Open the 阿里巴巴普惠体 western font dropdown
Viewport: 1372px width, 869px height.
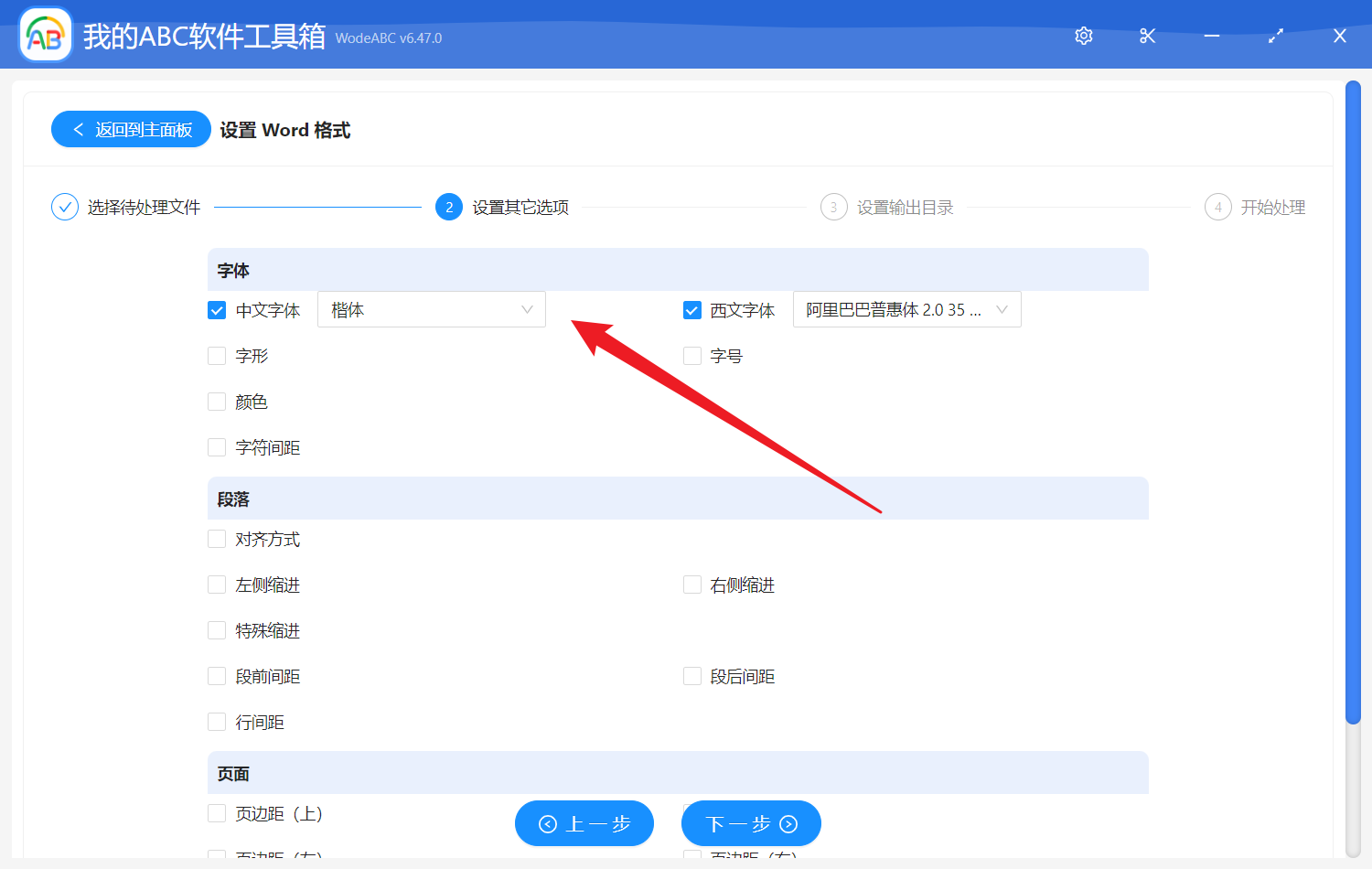coord(906,309)
